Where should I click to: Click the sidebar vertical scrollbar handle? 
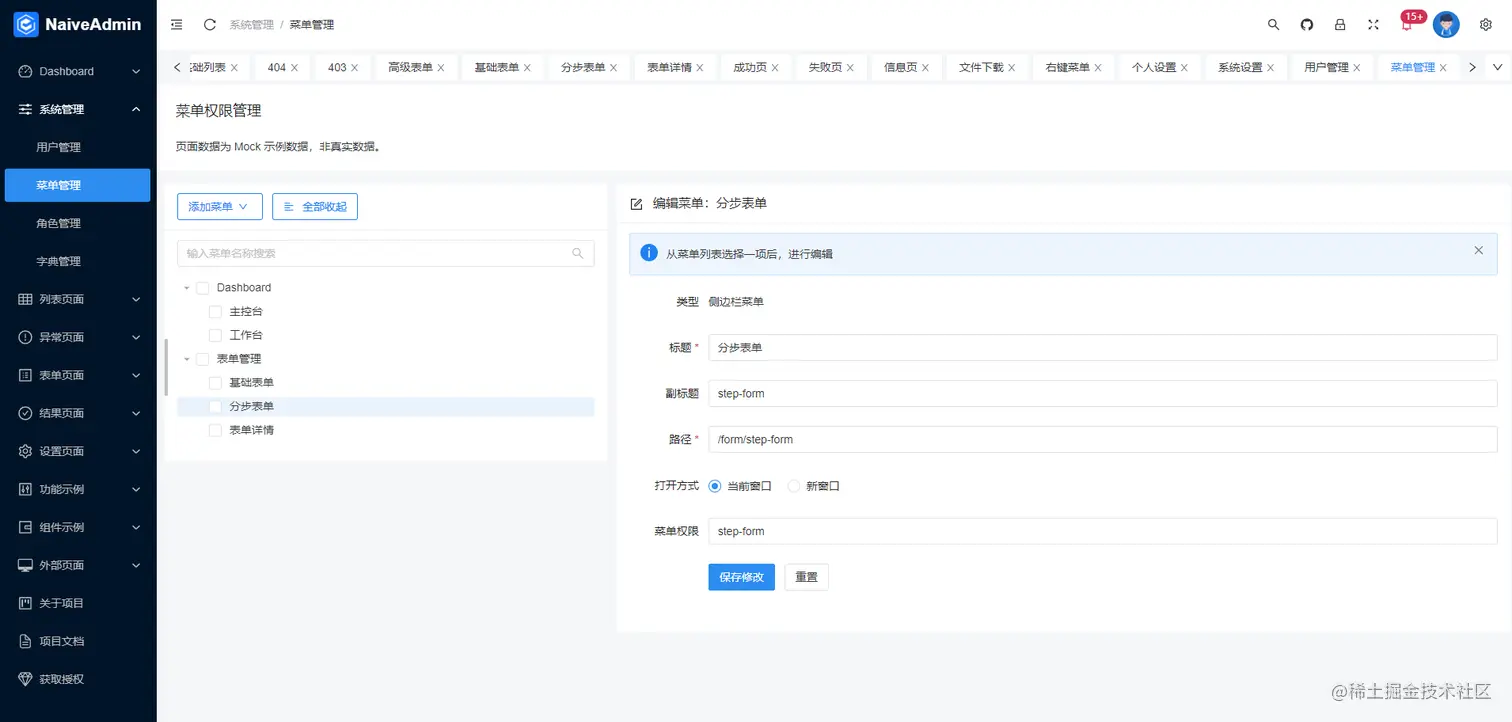[166, 367]
